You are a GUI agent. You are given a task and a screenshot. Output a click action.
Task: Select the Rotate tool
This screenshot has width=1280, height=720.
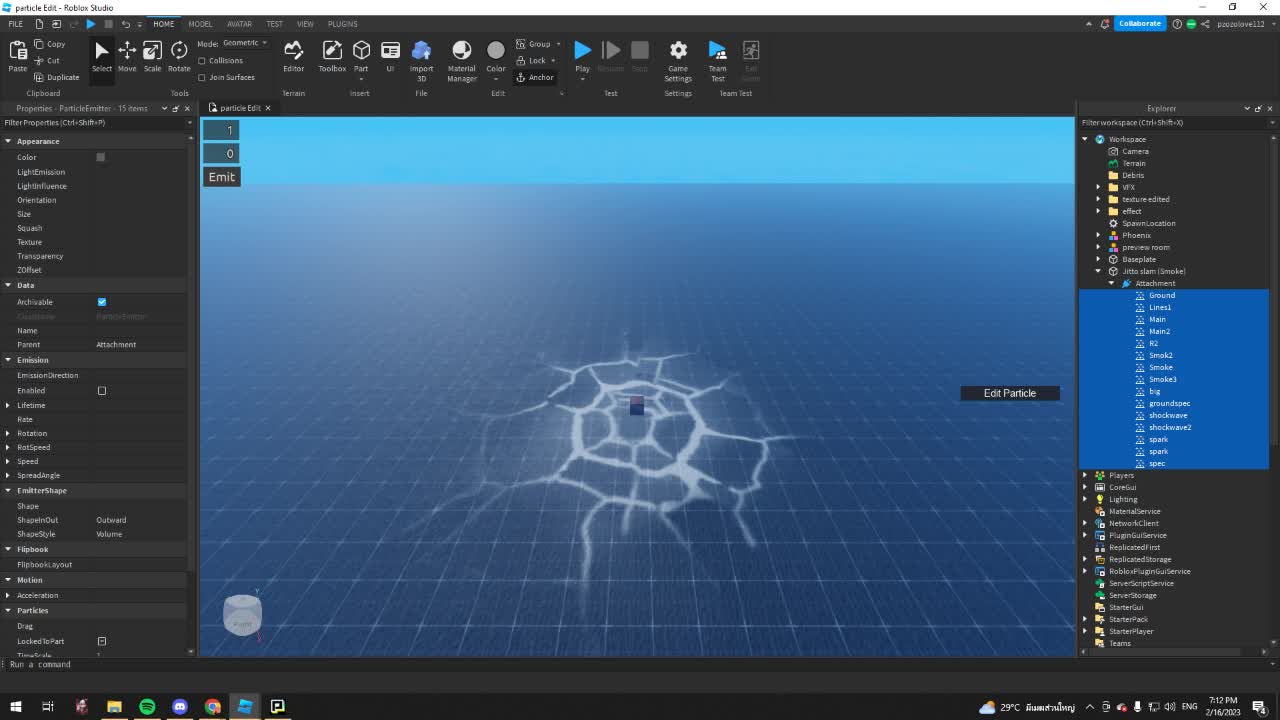[x=179, y=56]
